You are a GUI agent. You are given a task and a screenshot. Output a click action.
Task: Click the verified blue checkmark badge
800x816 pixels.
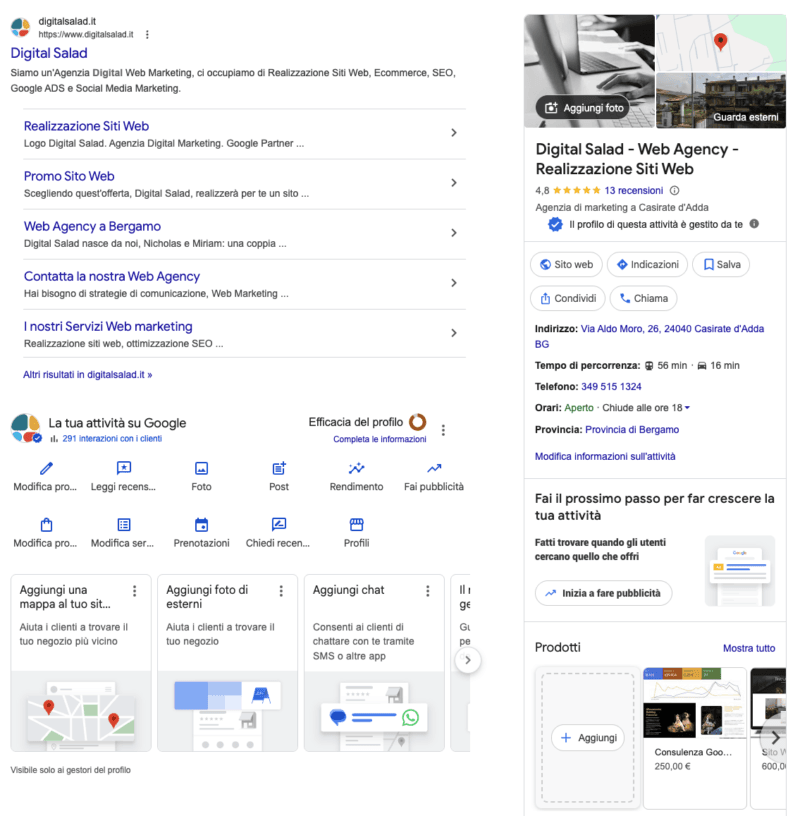(555, 224)
